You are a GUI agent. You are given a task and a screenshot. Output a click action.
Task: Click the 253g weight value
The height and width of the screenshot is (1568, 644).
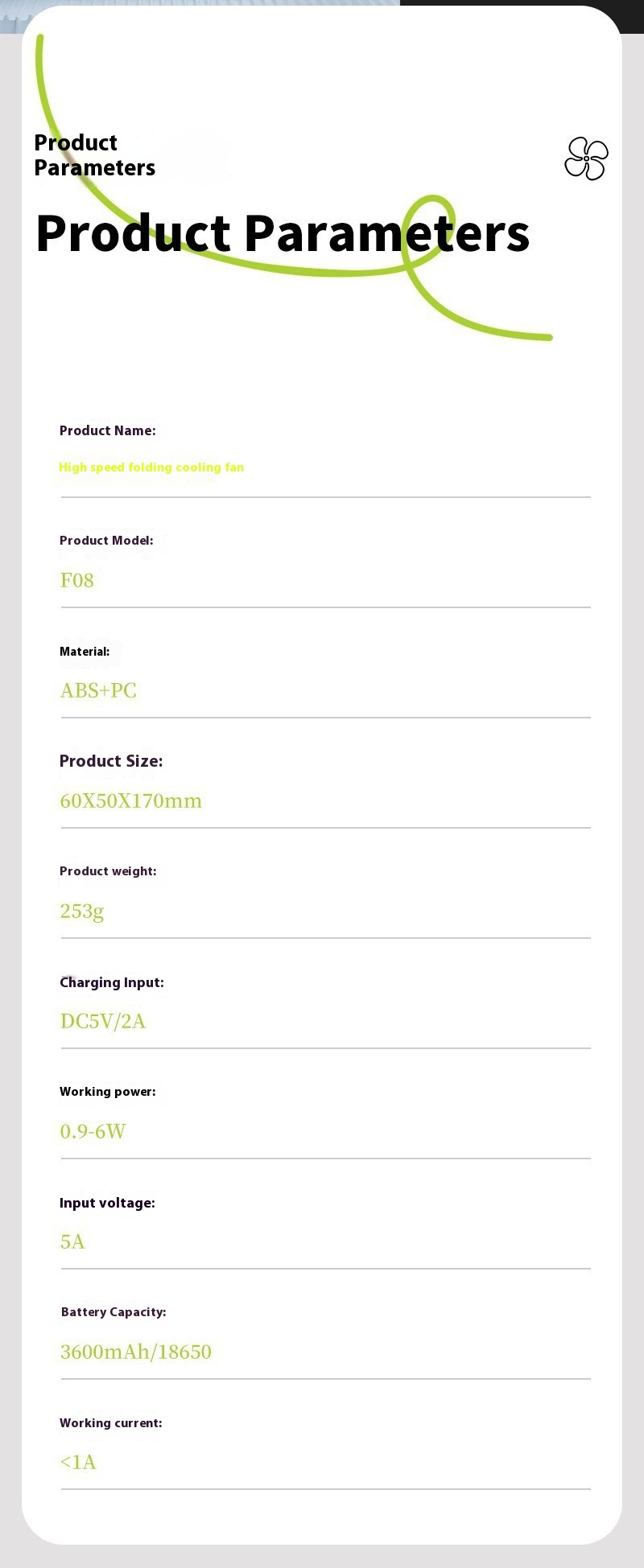pyautogui.click(x=82, y=912)
